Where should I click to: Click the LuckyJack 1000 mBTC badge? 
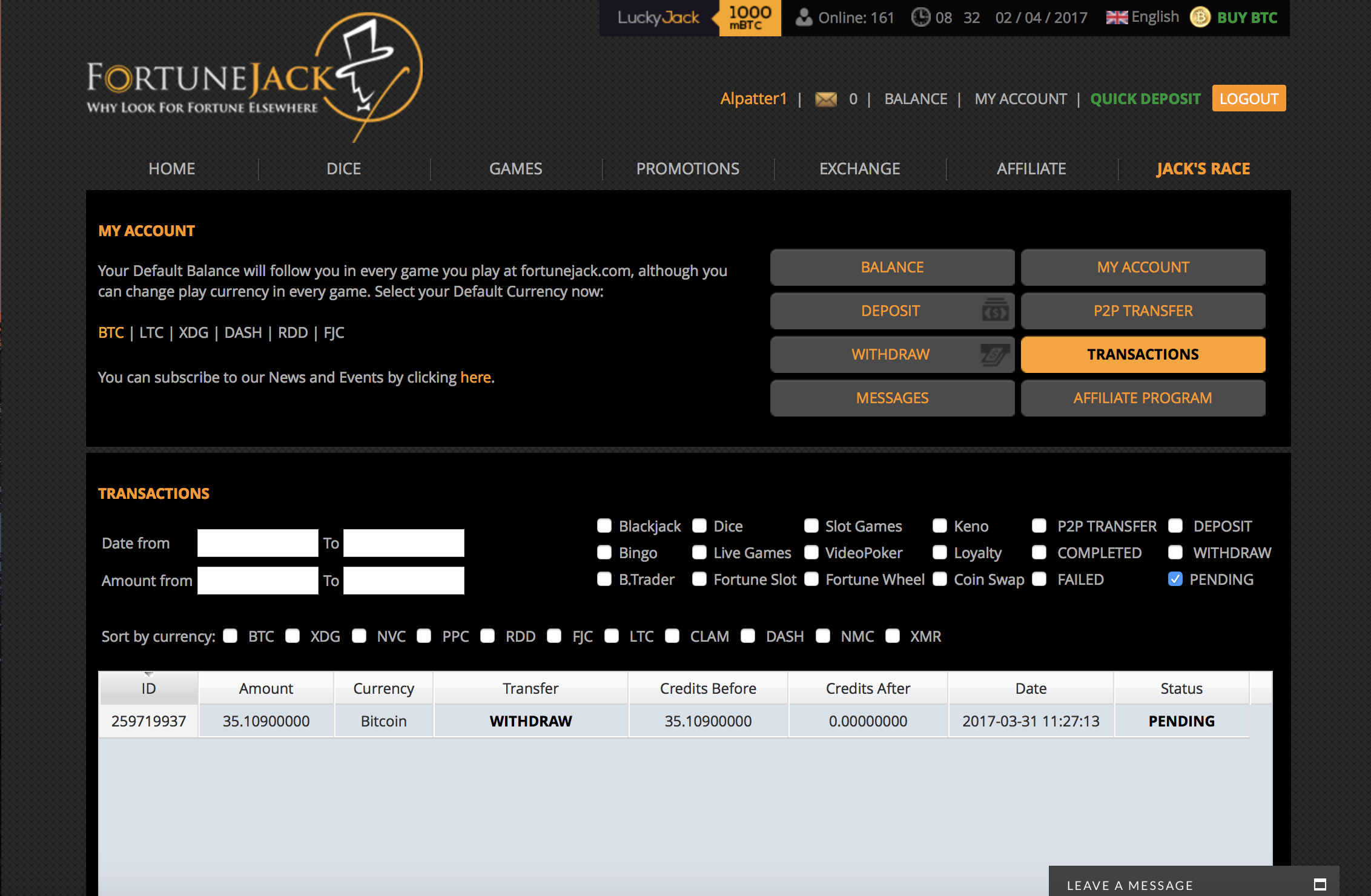690,18
